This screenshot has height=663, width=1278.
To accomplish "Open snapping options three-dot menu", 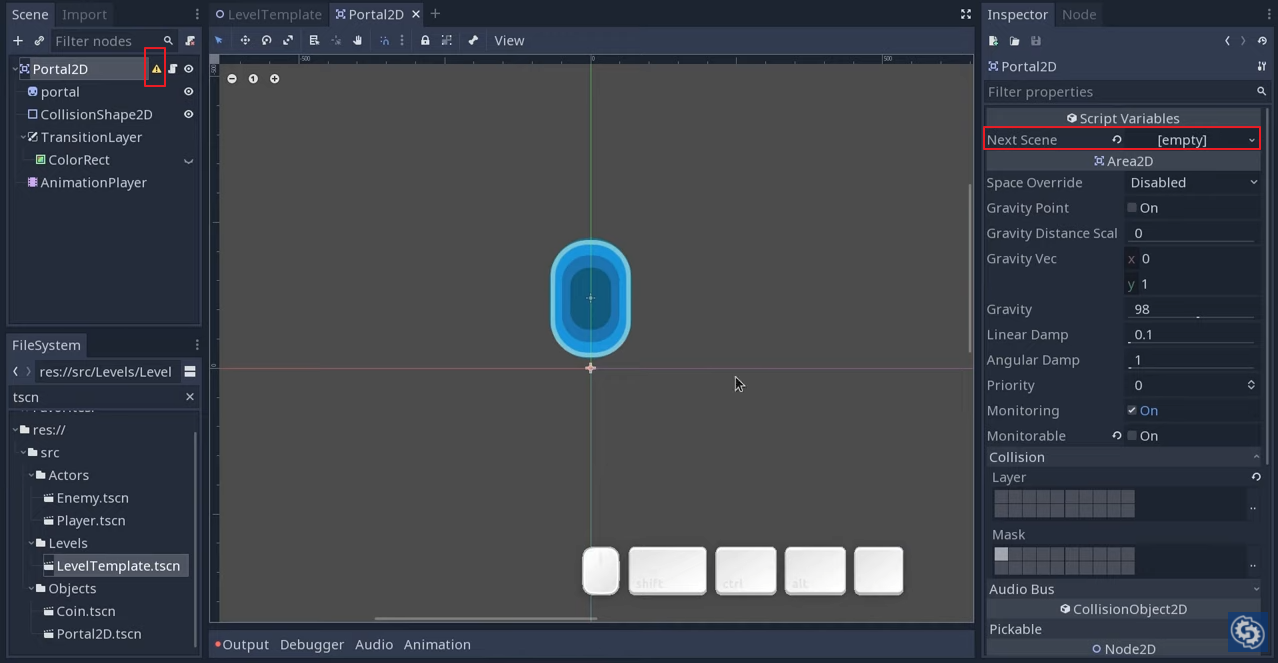I will [402, 41].
